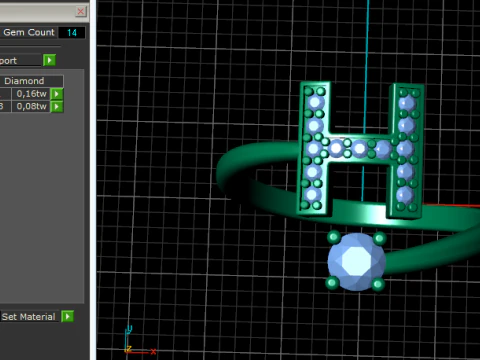This screenshot has height=360, width=480.
Task: Click the green arrow beside 0,16tw
Action: coord(57,94)
